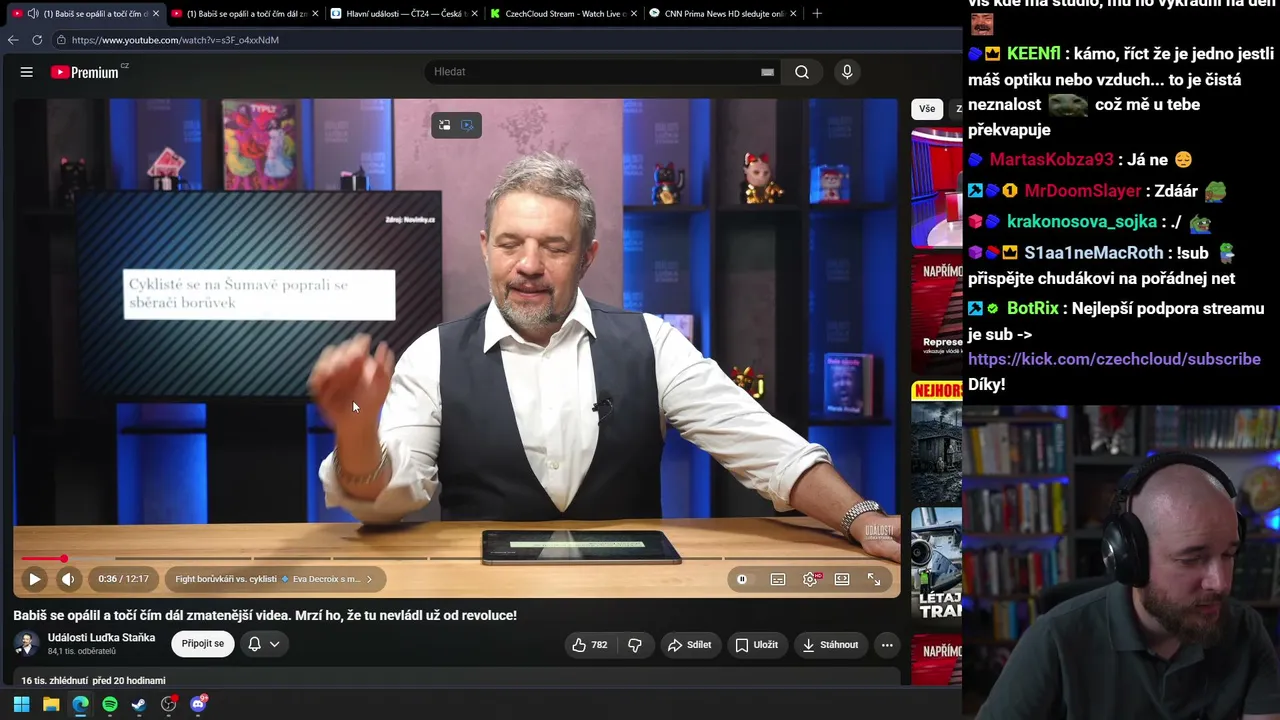
Task: Click the search magnifier button
Action: 802,72
